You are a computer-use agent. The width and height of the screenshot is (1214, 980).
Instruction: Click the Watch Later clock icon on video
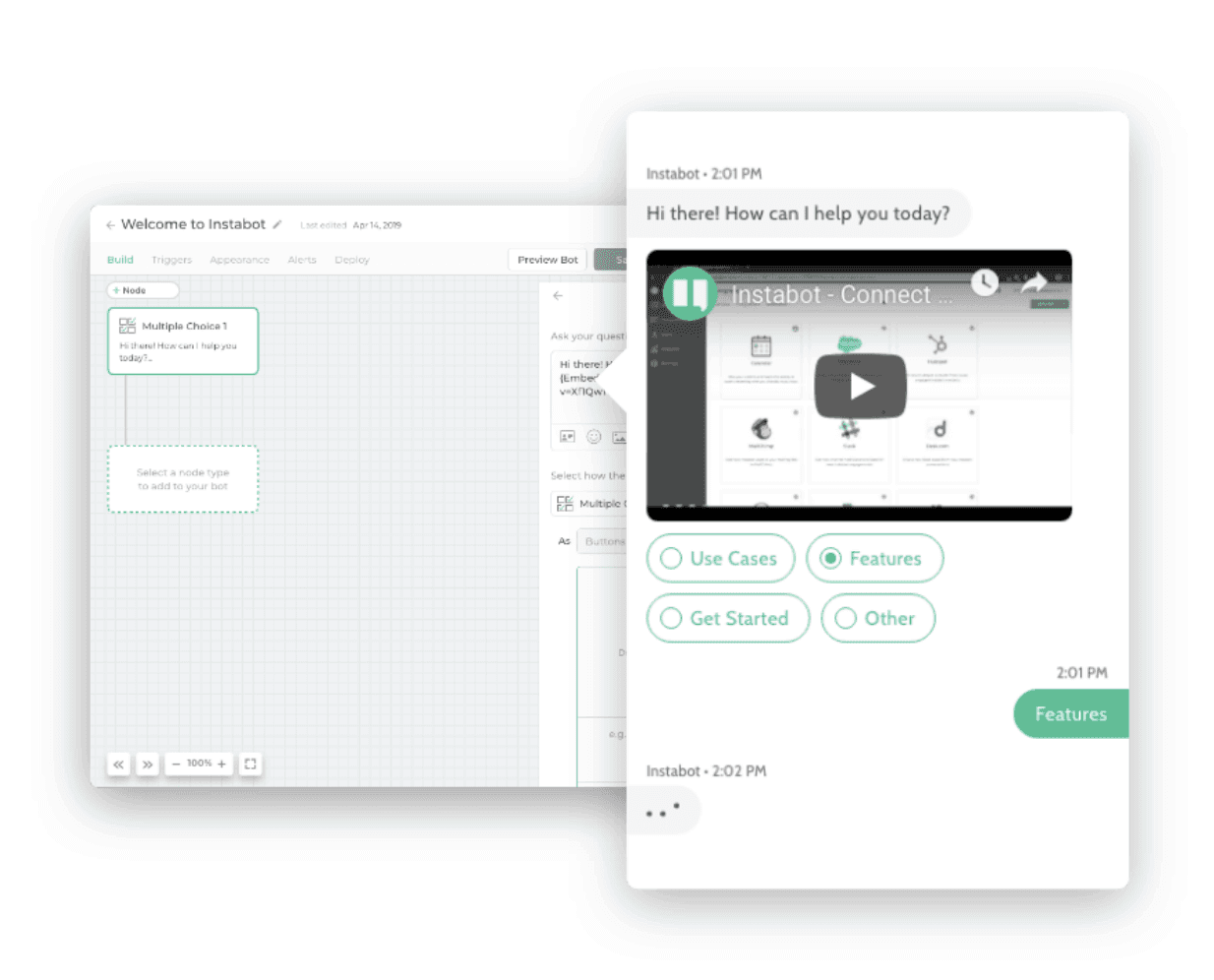pos(985,283)
